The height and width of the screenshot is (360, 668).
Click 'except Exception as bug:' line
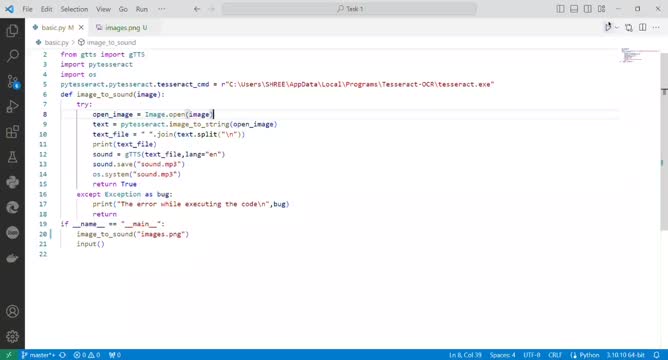(x=124, y=194)
